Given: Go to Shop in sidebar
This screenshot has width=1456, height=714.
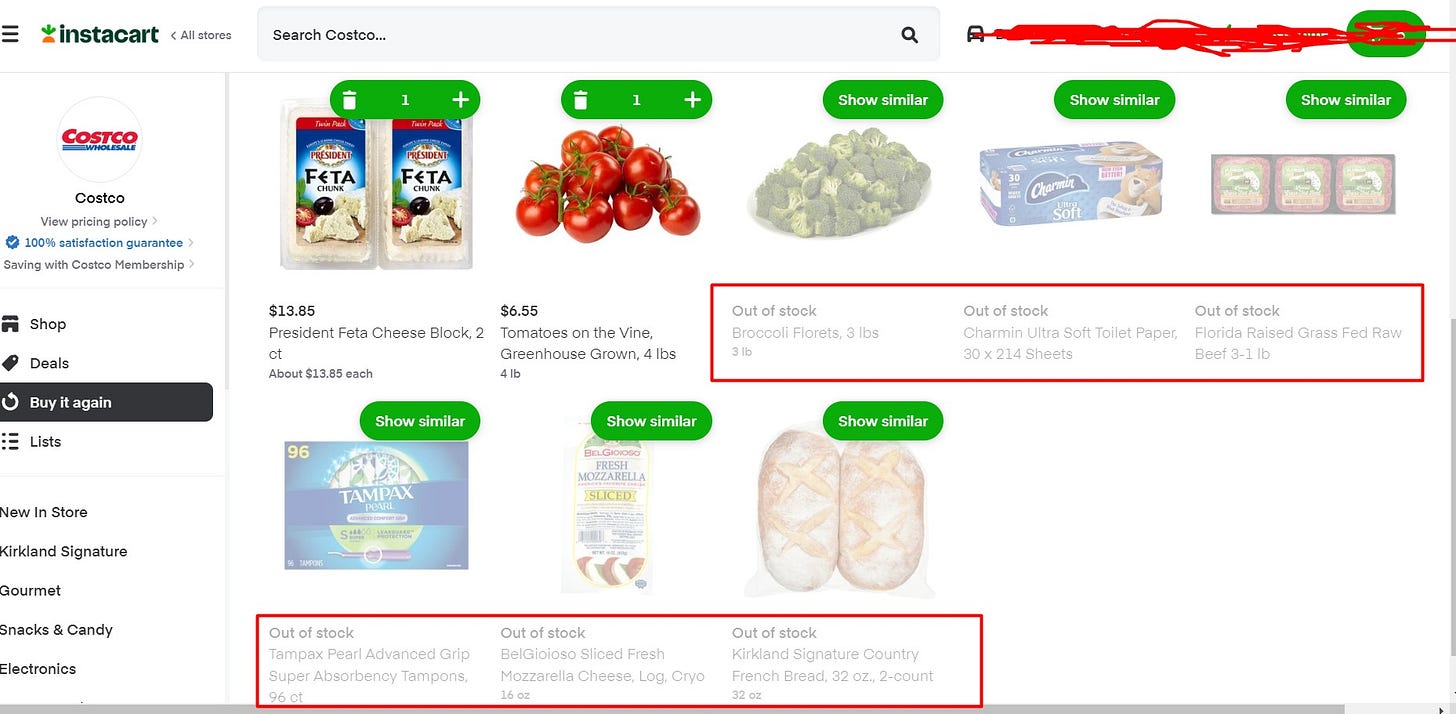Looking at the screenshot, I should 47,324.
